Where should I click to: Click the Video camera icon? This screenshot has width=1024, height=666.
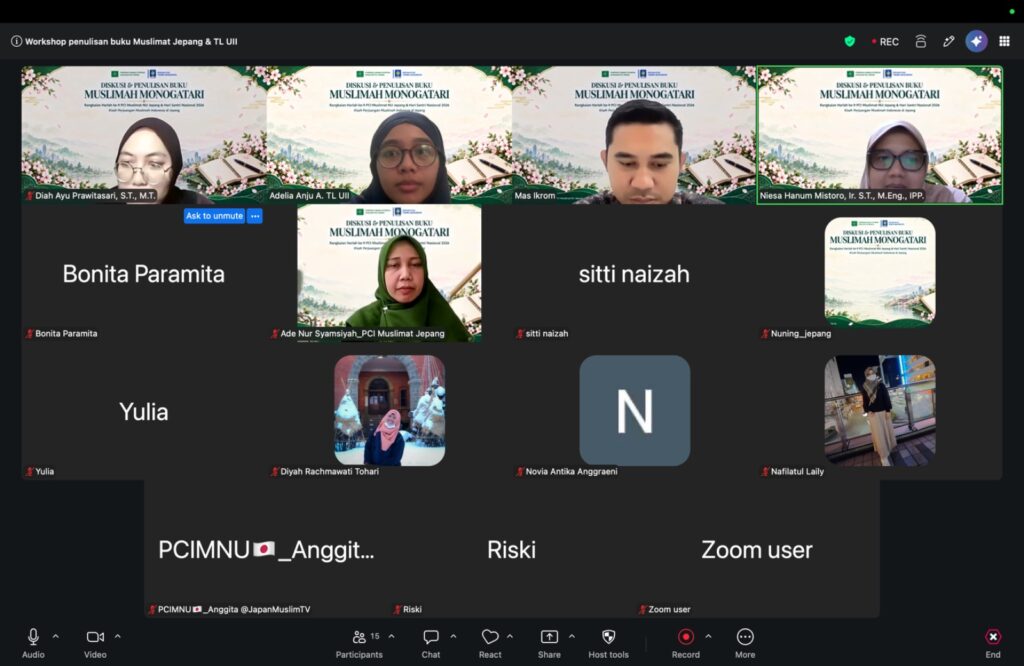(x=95, y=637)
